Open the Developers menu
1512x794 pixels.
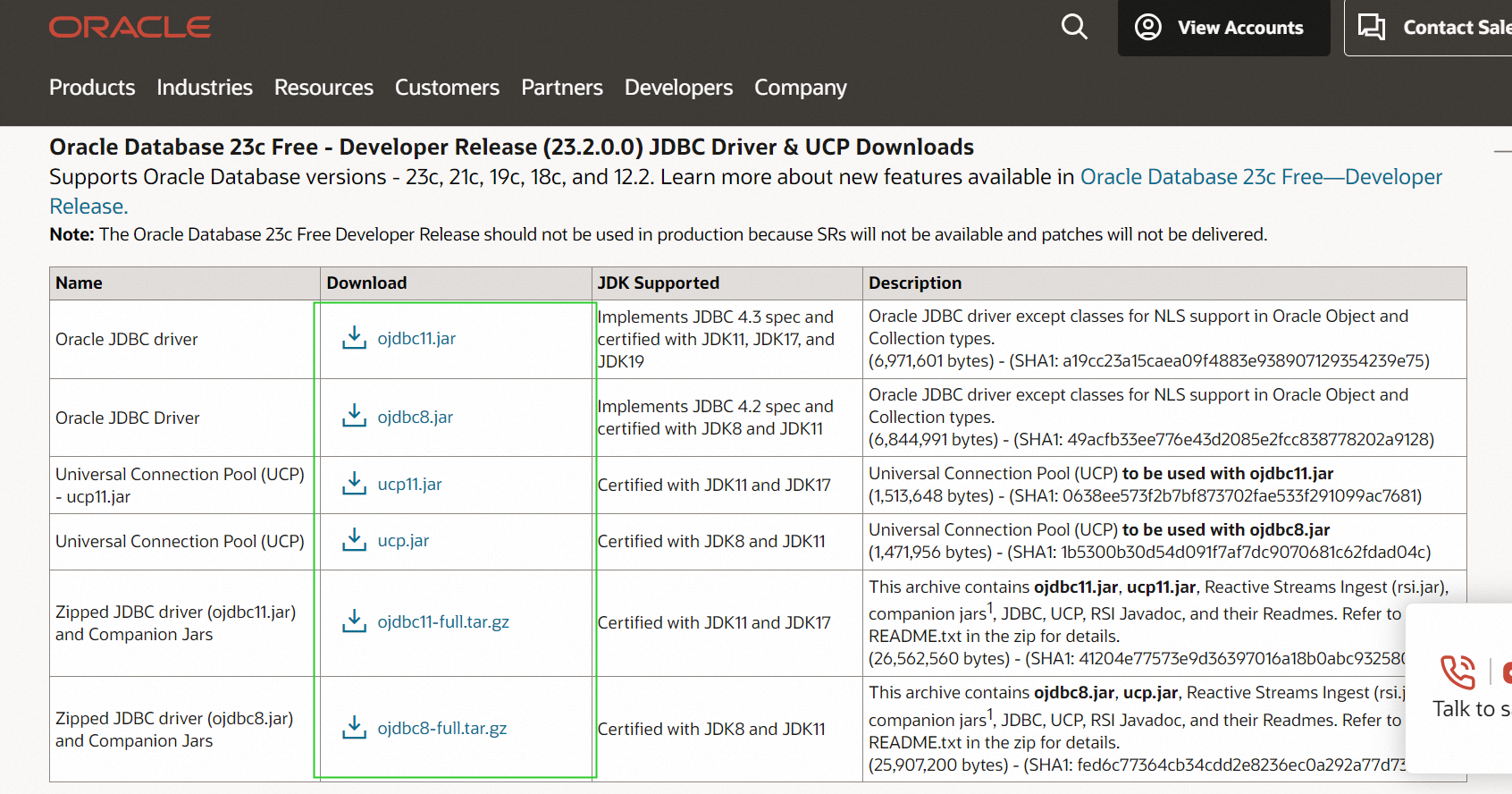pyautogui.click(x=678, y=88)
